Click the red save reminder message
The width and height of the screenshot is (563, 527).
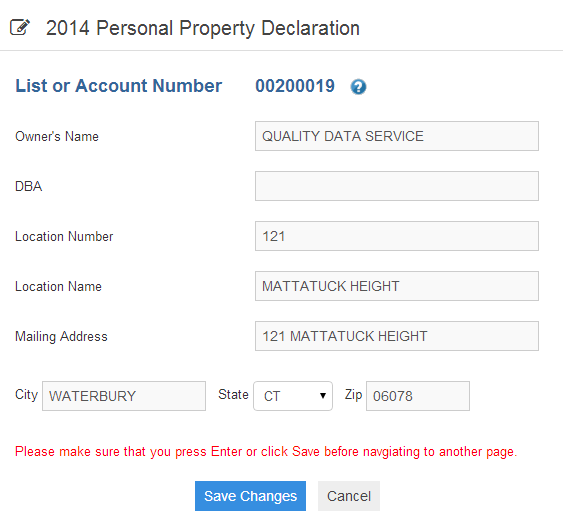click(266, 452)
